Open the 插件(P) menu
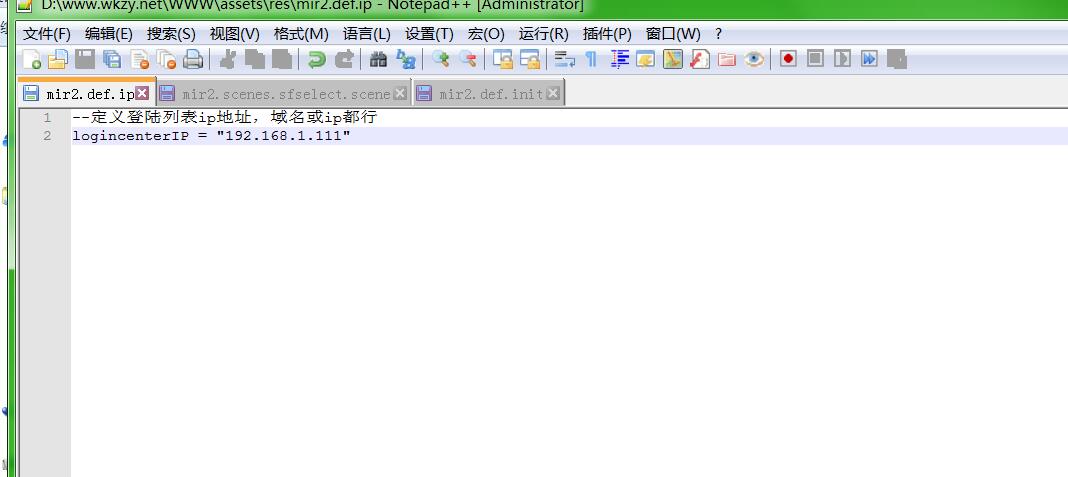 click(x=607, y=33)
